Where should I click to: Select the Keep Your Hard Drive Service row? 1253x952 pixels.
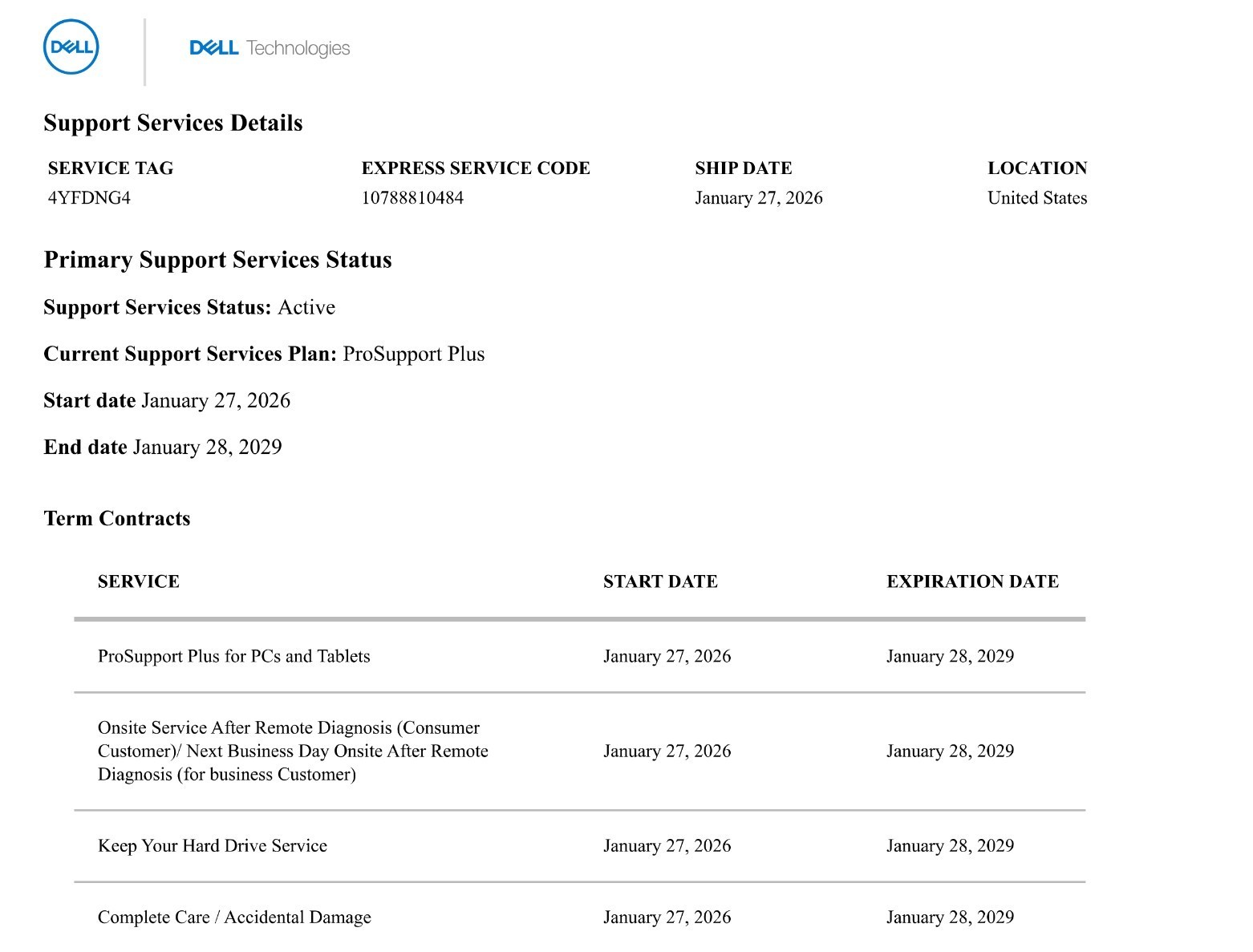coord(579,845)
